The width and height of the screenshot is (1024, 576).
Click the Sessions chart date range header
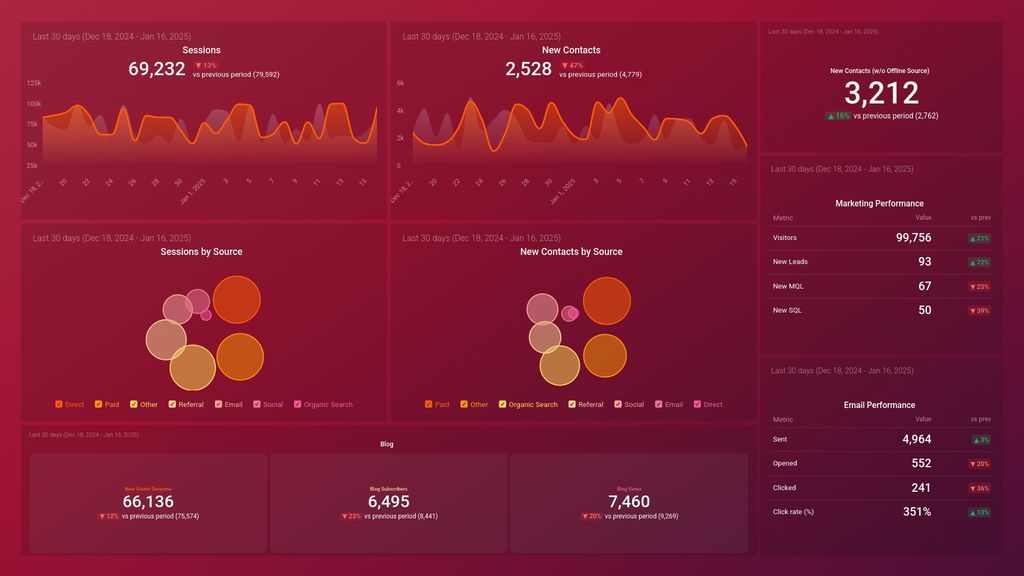tap(112, 37)
